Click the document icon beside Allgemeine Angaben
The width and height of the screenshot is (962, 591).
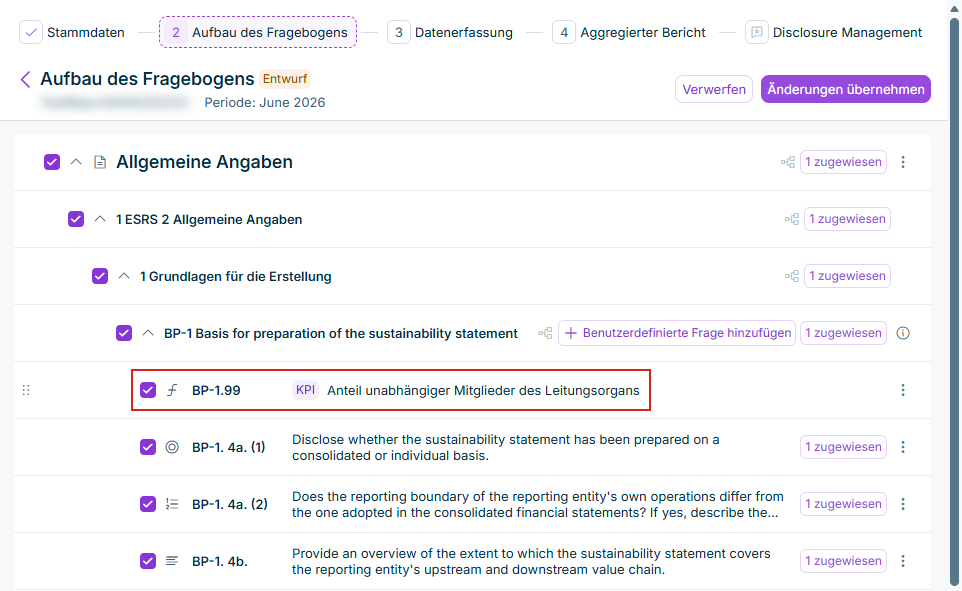[x=99, y=162]
